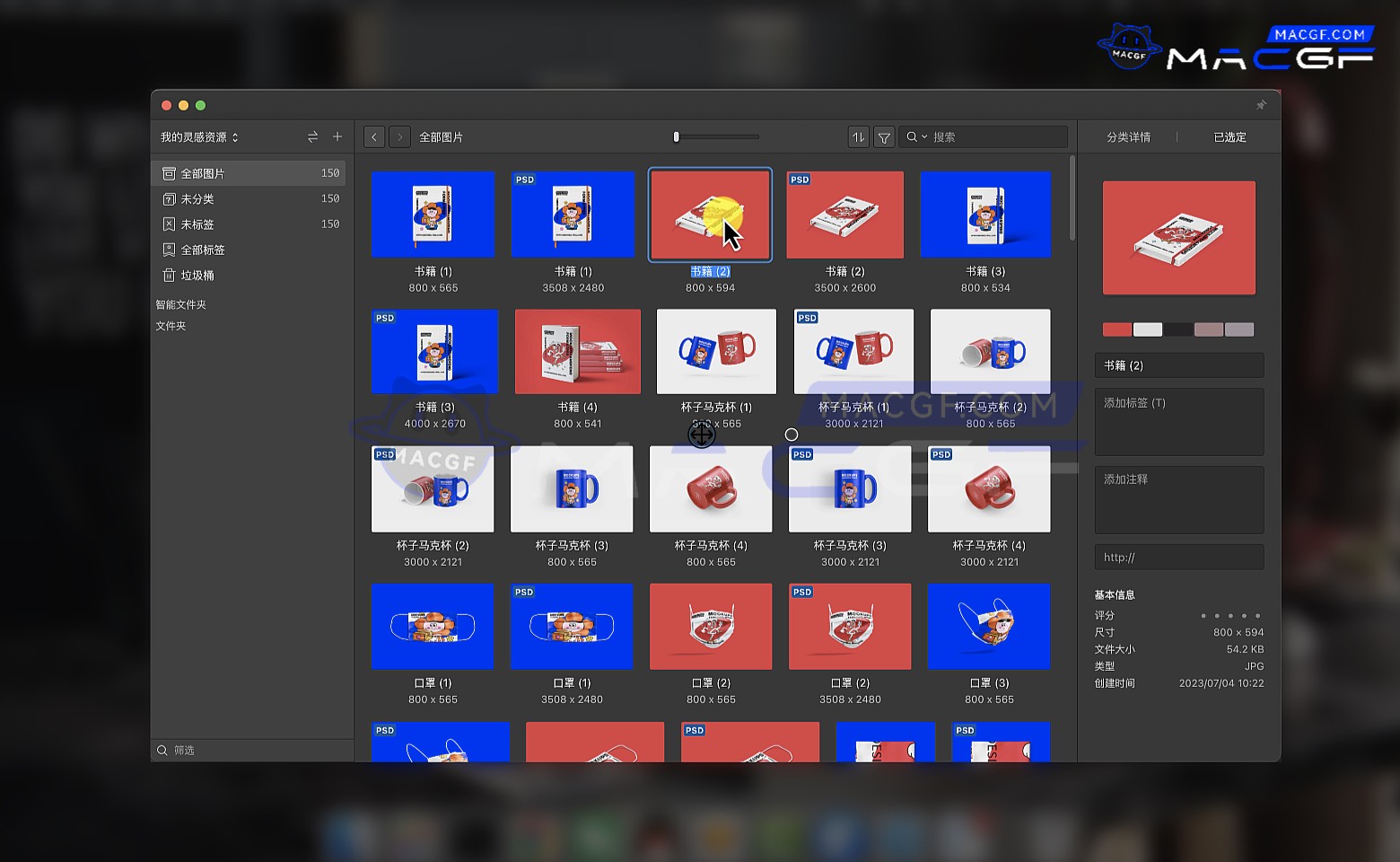
Task: Select the 未标签 sidebar item
Action: [x=197, y=224]
